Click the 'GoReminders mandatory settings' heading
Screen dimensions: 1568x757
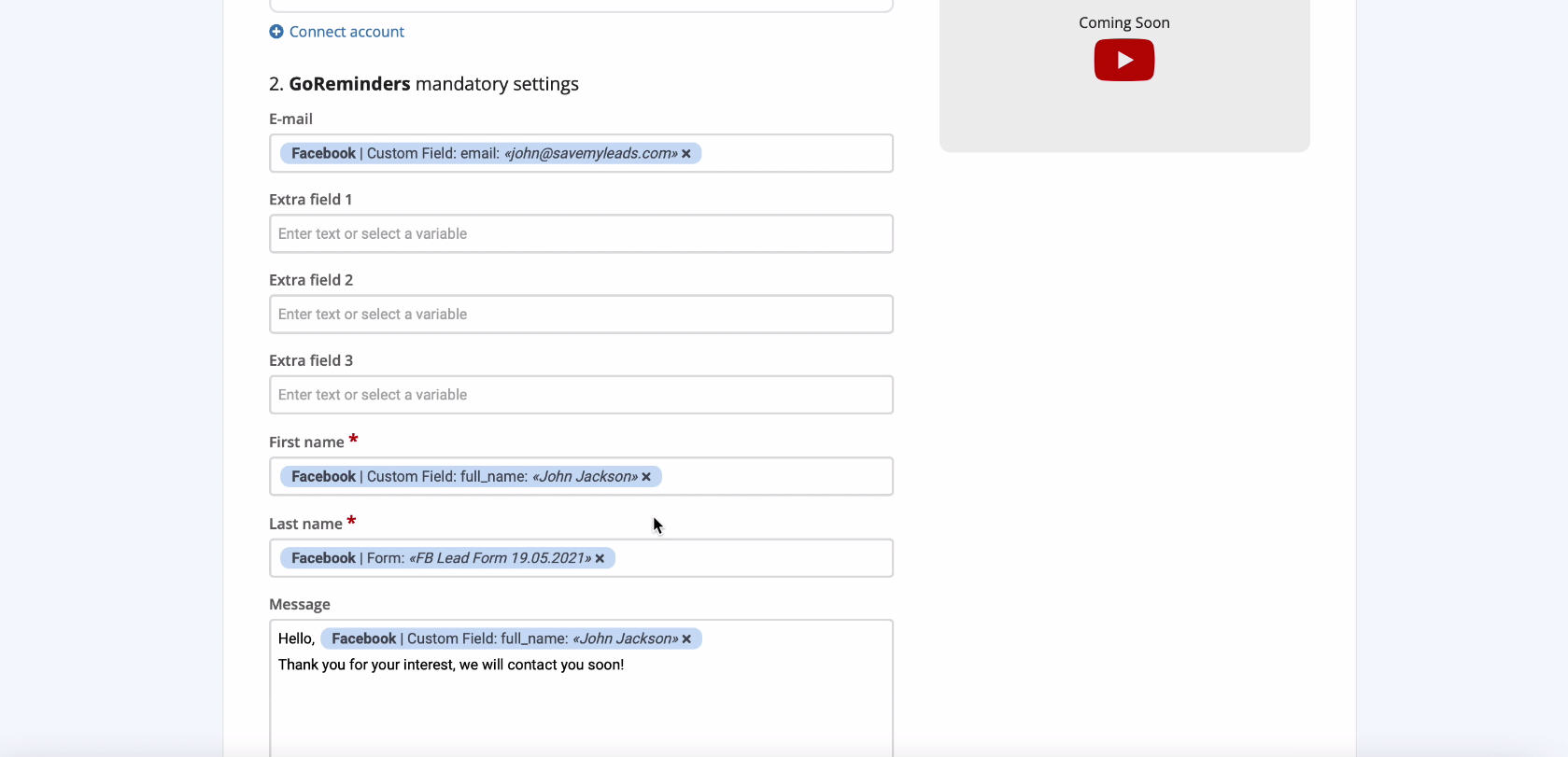click(424, 84)
